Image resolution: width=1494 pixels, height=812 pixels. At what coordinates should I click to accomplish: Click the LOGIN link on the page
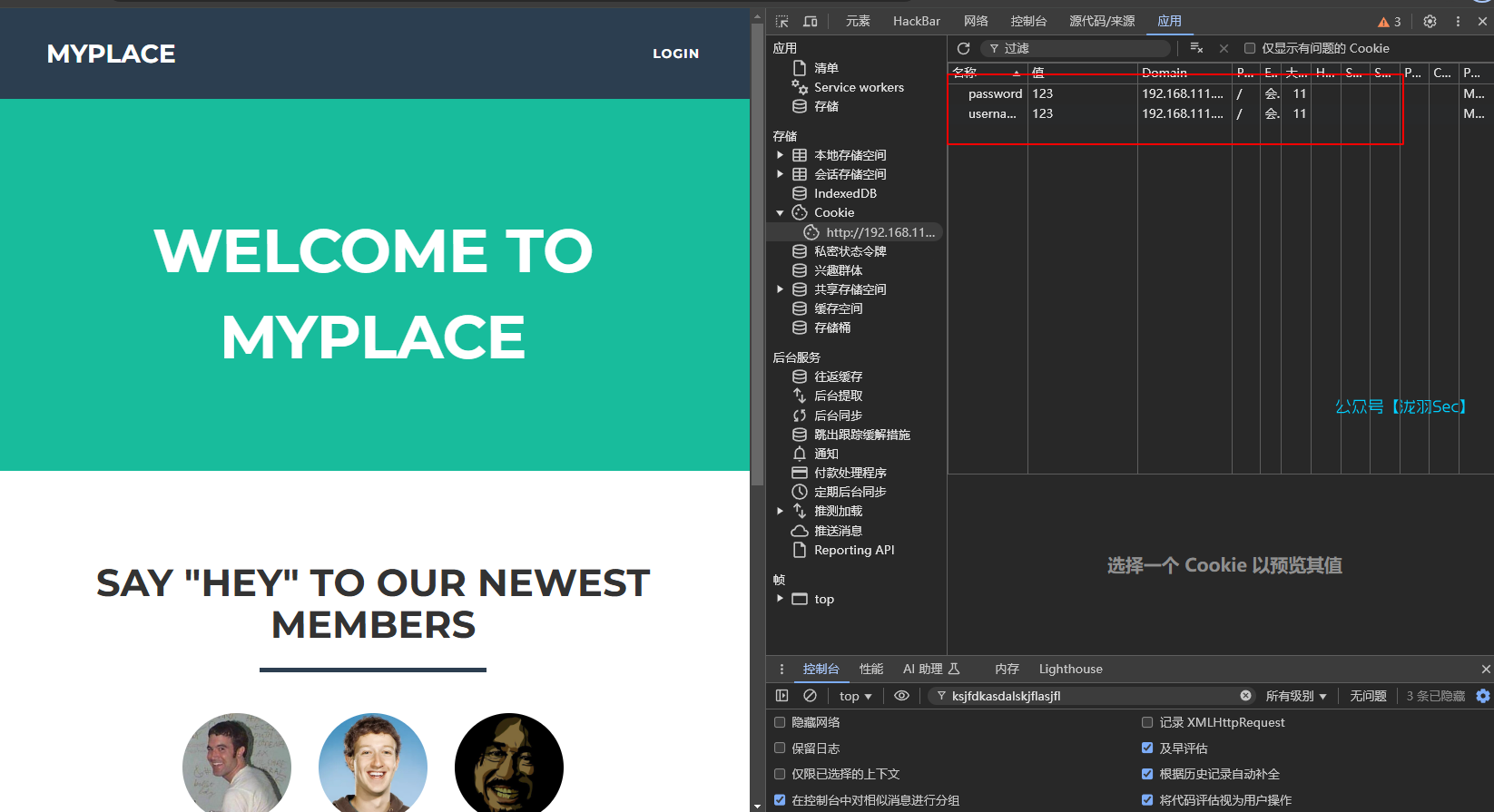[675, 54]
